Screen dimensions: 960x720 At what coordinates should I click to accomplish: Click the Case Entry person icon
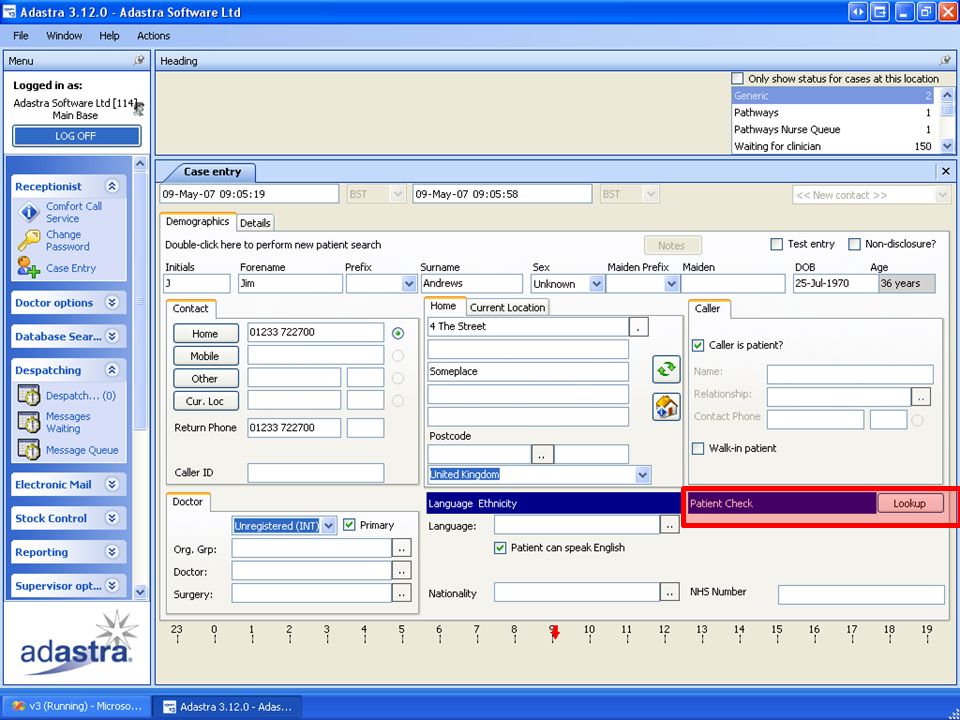tap(28, 268)
